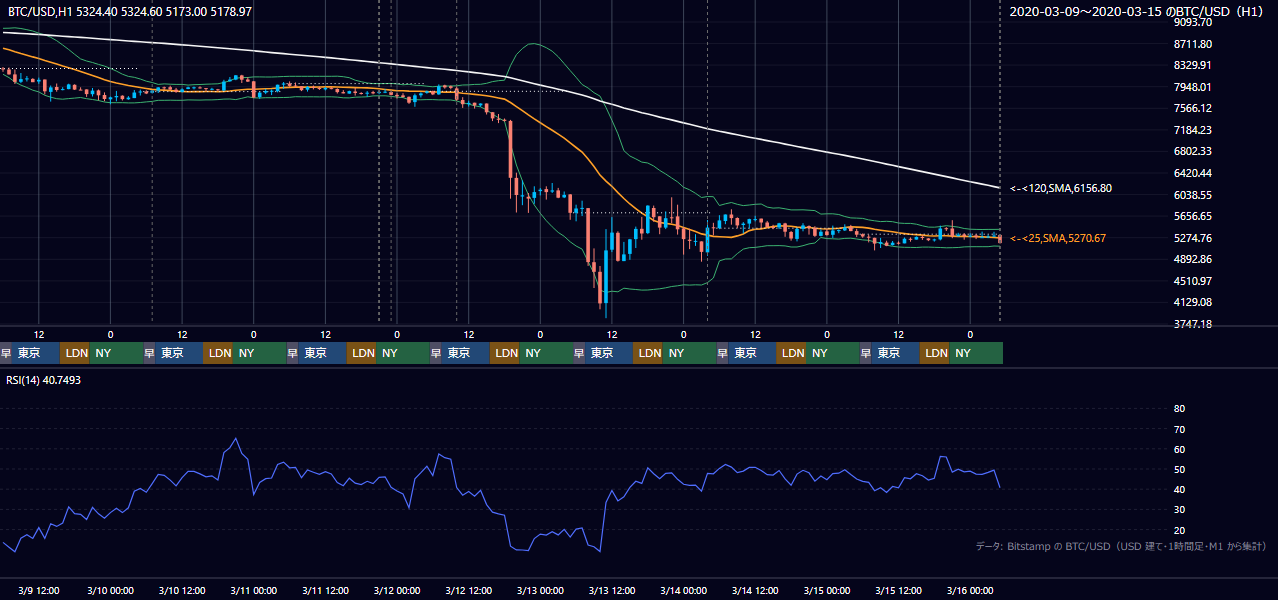Select the 3/15 12:00 date label
This screenshot has height=600, width=1278.
898,590
